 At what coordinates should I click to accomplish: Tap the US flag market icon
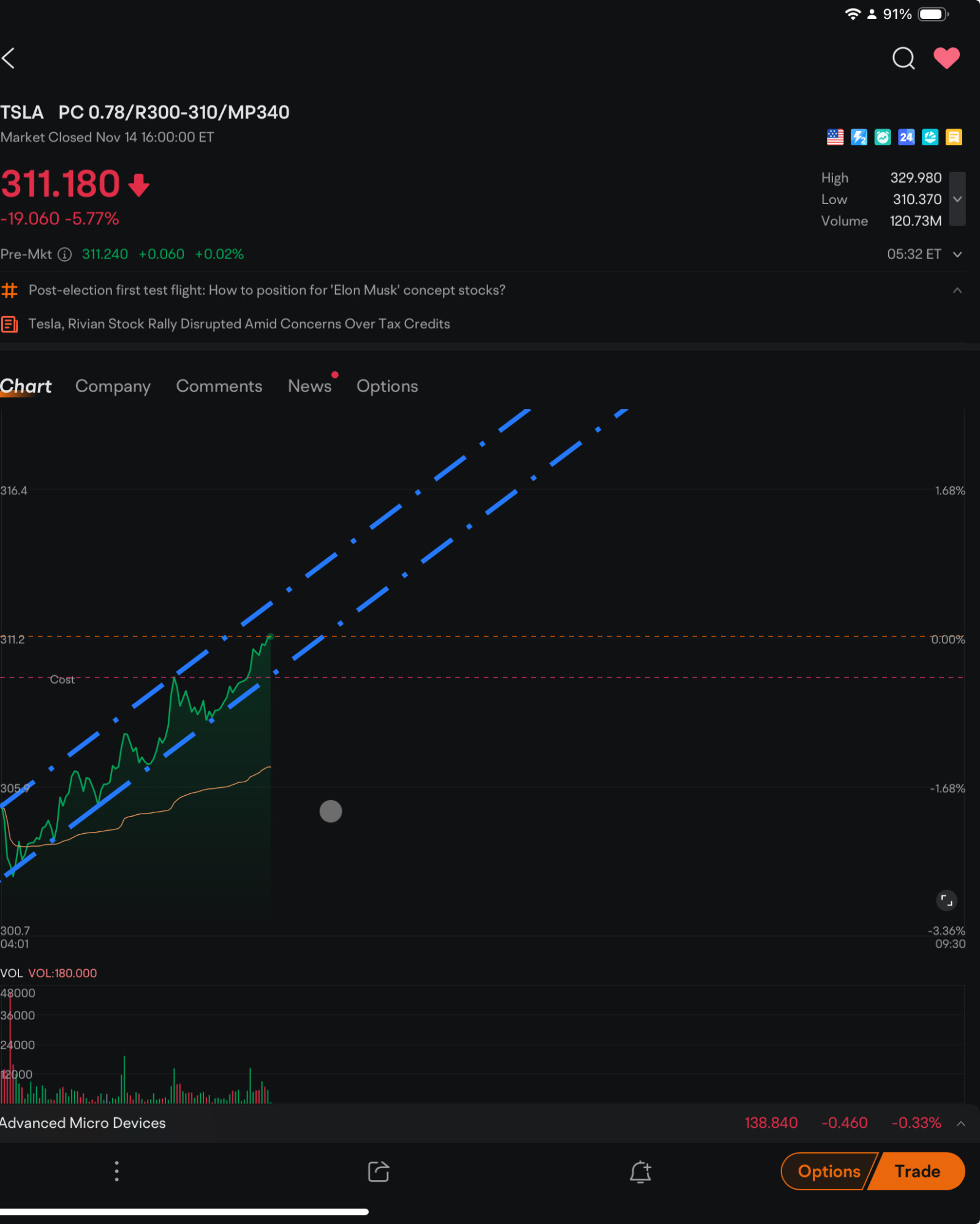(835, 137)
